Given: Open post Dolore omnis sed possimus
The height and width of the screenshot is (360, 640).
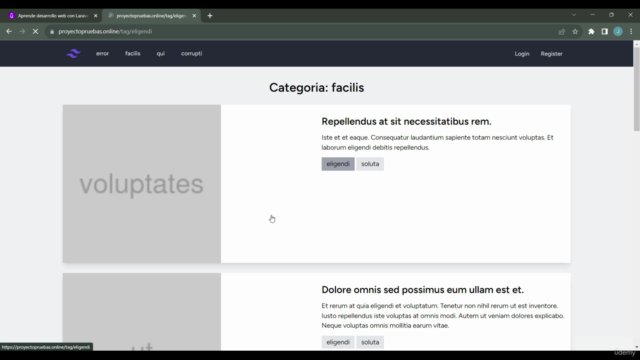Looking at the screenshot, I should (422, 289).
